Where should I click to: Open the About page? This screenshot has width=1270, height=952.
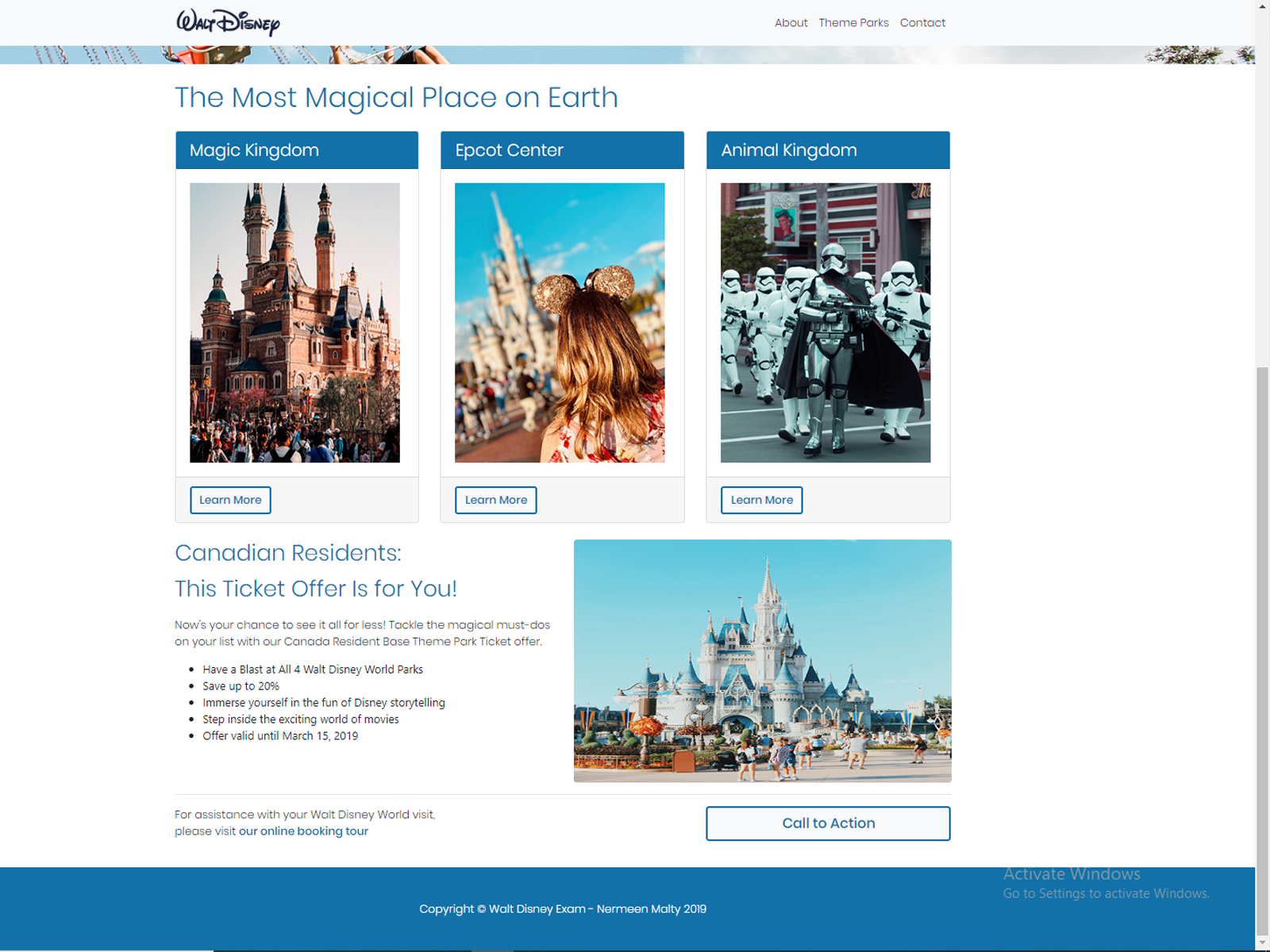point(791,22)
